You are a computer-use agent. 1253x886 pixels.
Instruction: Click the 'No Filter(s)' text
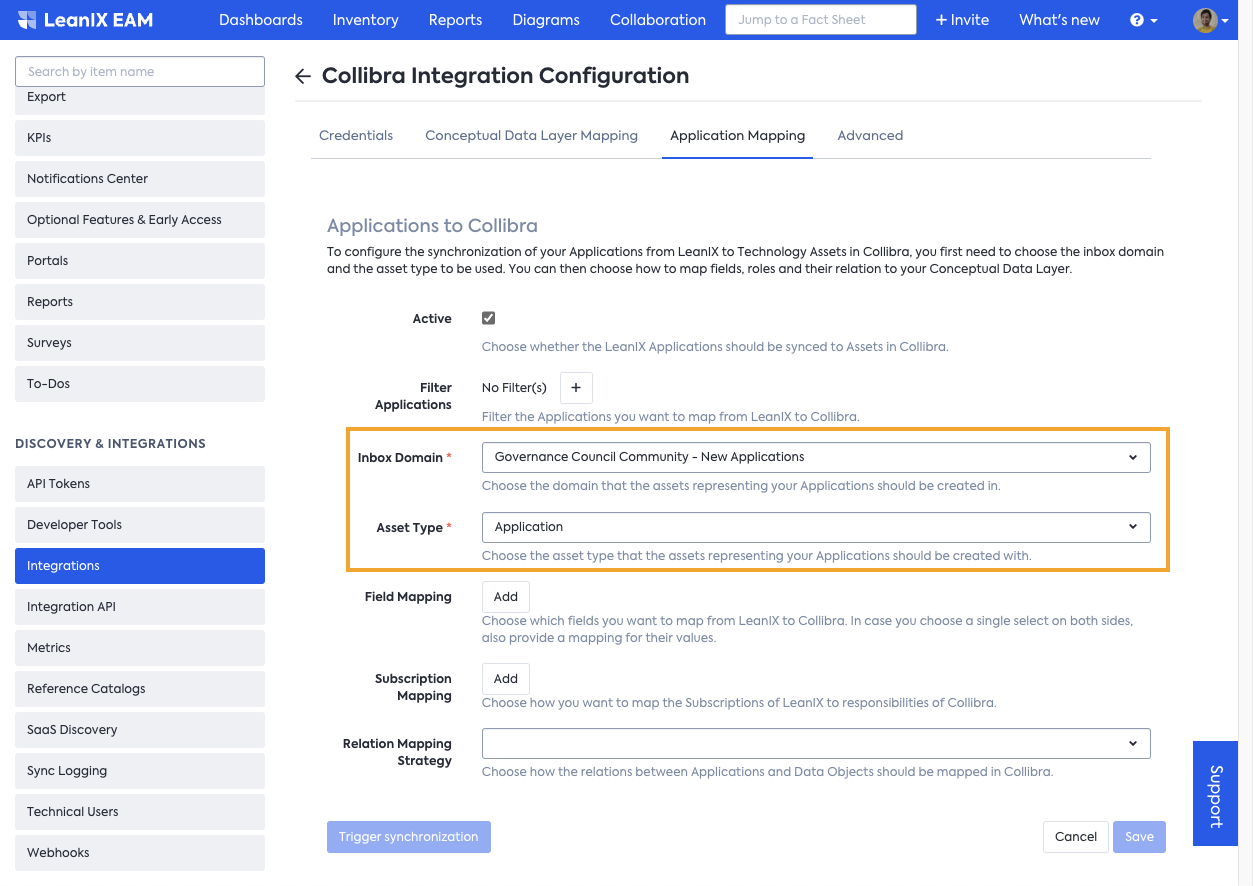point(514,388)
